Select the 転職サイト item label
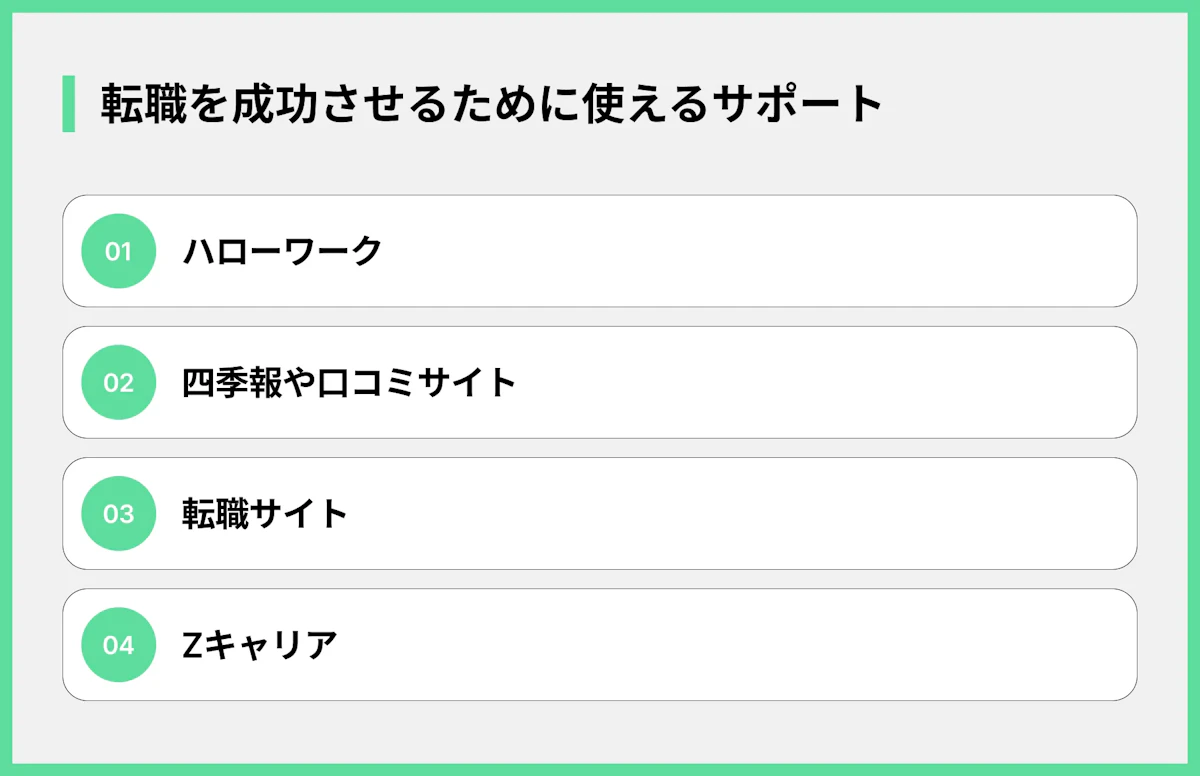1200x776 pixels. tap(265, 513)
